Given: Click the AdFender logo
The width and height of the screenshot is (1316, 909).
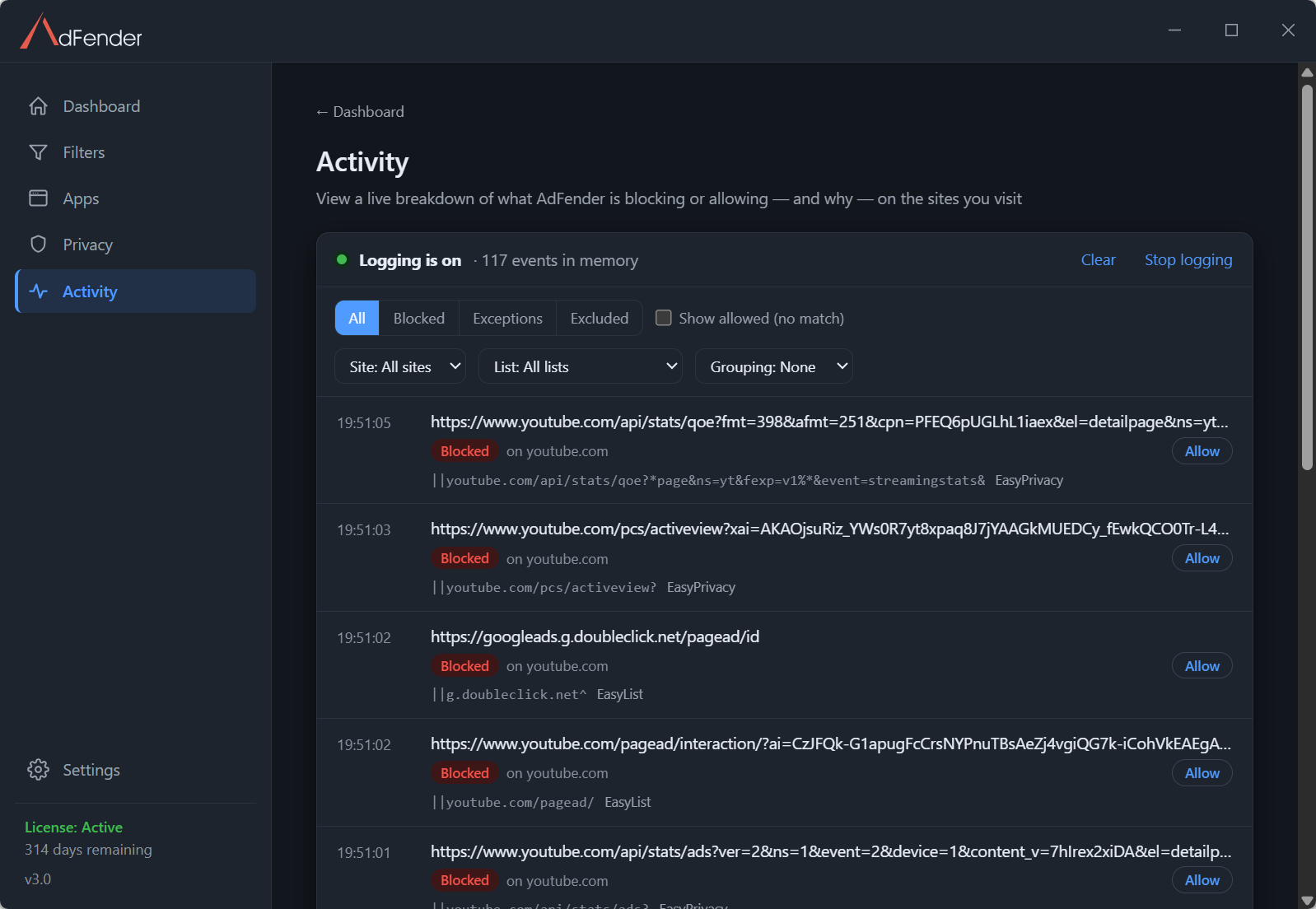Looking at the screenshot, I should 81,31.
